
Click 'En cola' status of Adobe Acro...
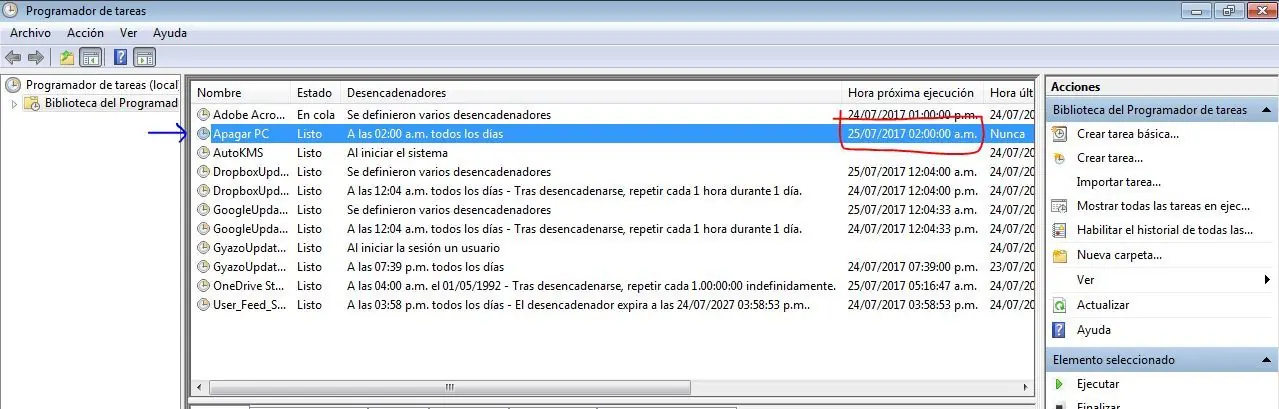click(x=316, y=115)
